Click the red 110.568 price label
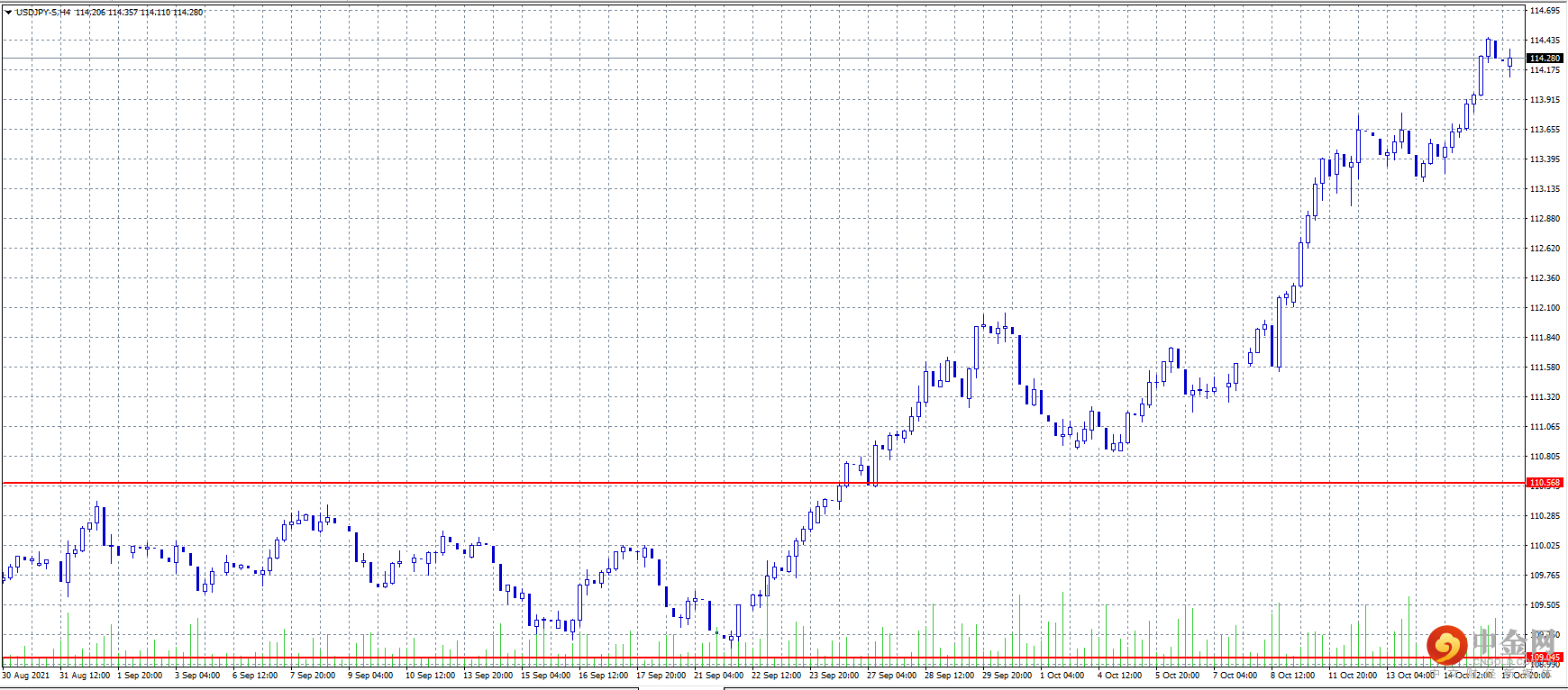The image size is (1568, 690). (x=1545, y=483)
